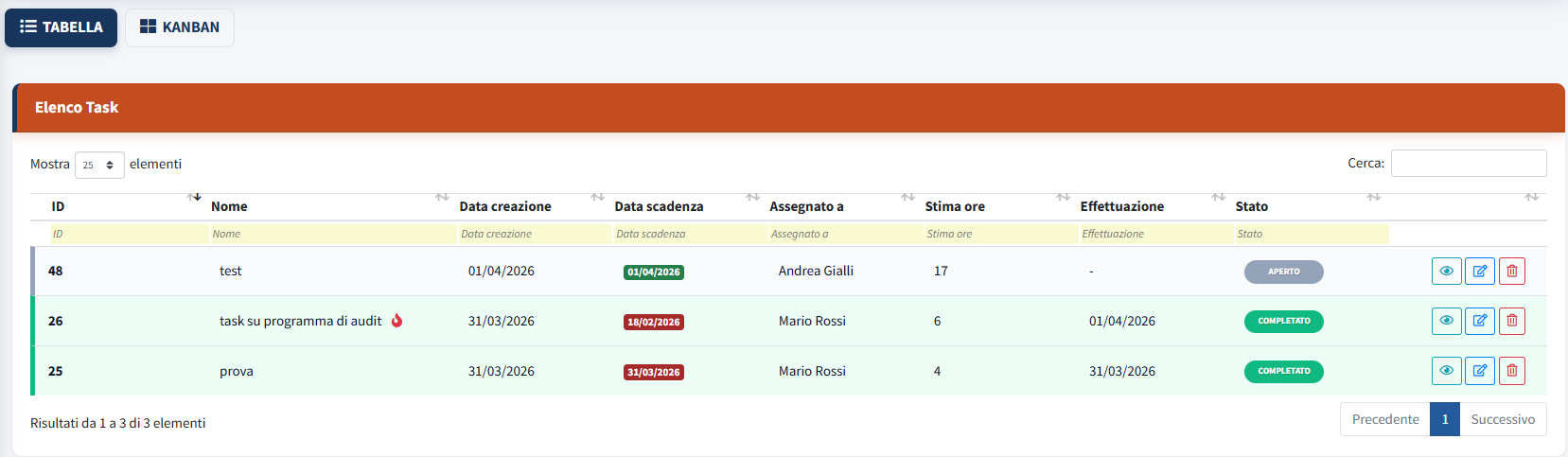Sort the table by ID column
Viewport: 1568px width, 457px height.
click(x=58, y=206)
